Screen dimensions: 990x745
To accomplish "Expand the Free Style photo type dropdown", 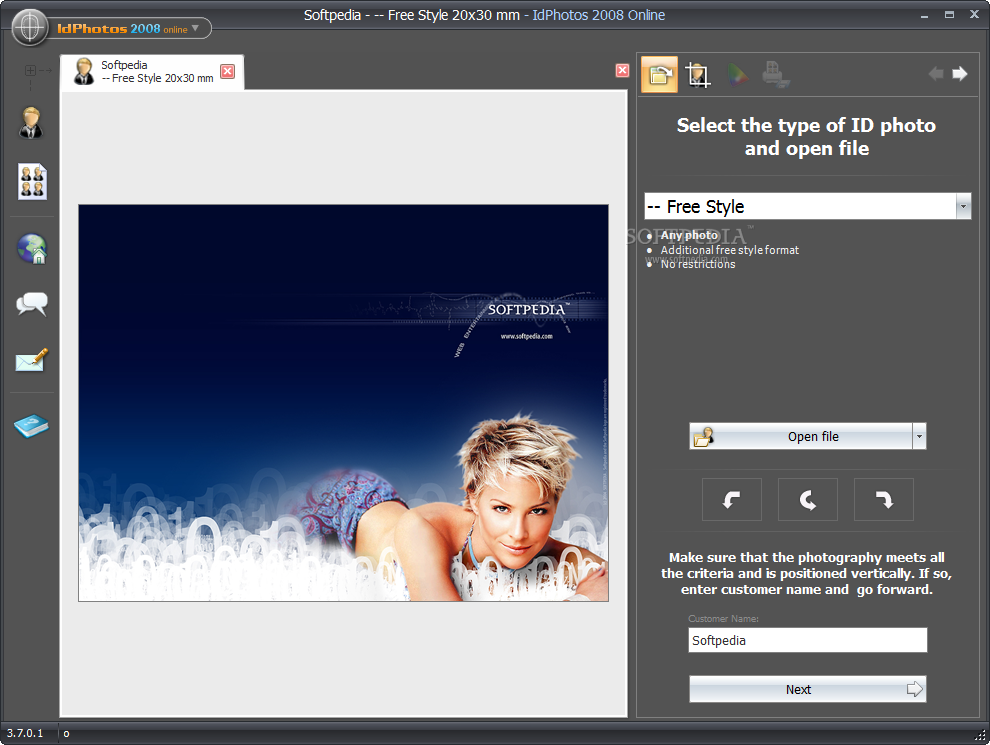I will (963, 206).
